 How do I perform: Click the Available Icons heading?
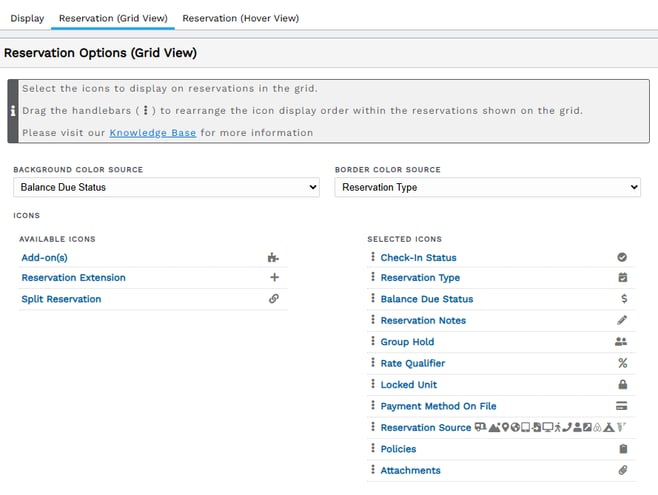point(57,239)
